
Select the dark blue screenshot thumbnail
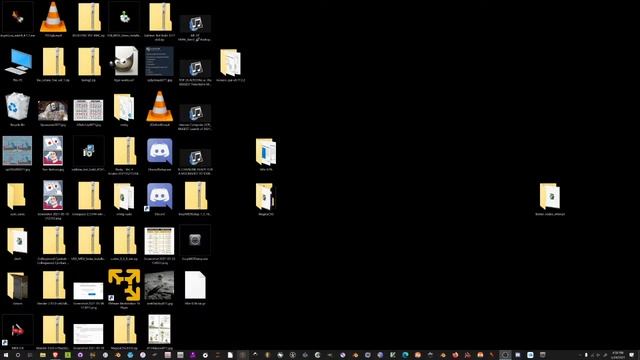click(159, 61)
